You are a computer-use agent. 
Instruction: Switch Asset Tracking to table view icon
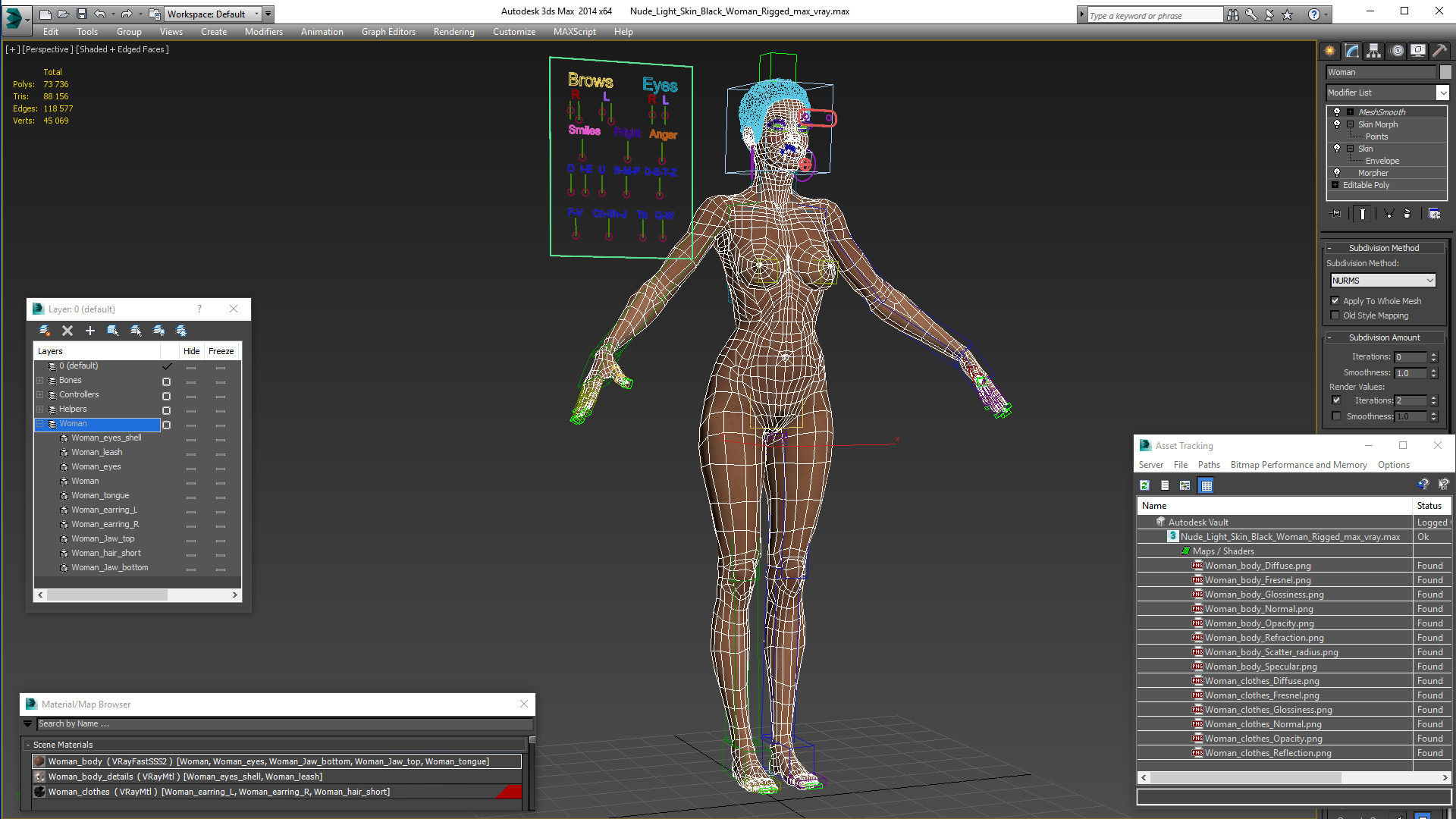click(x=1207, y=485)
